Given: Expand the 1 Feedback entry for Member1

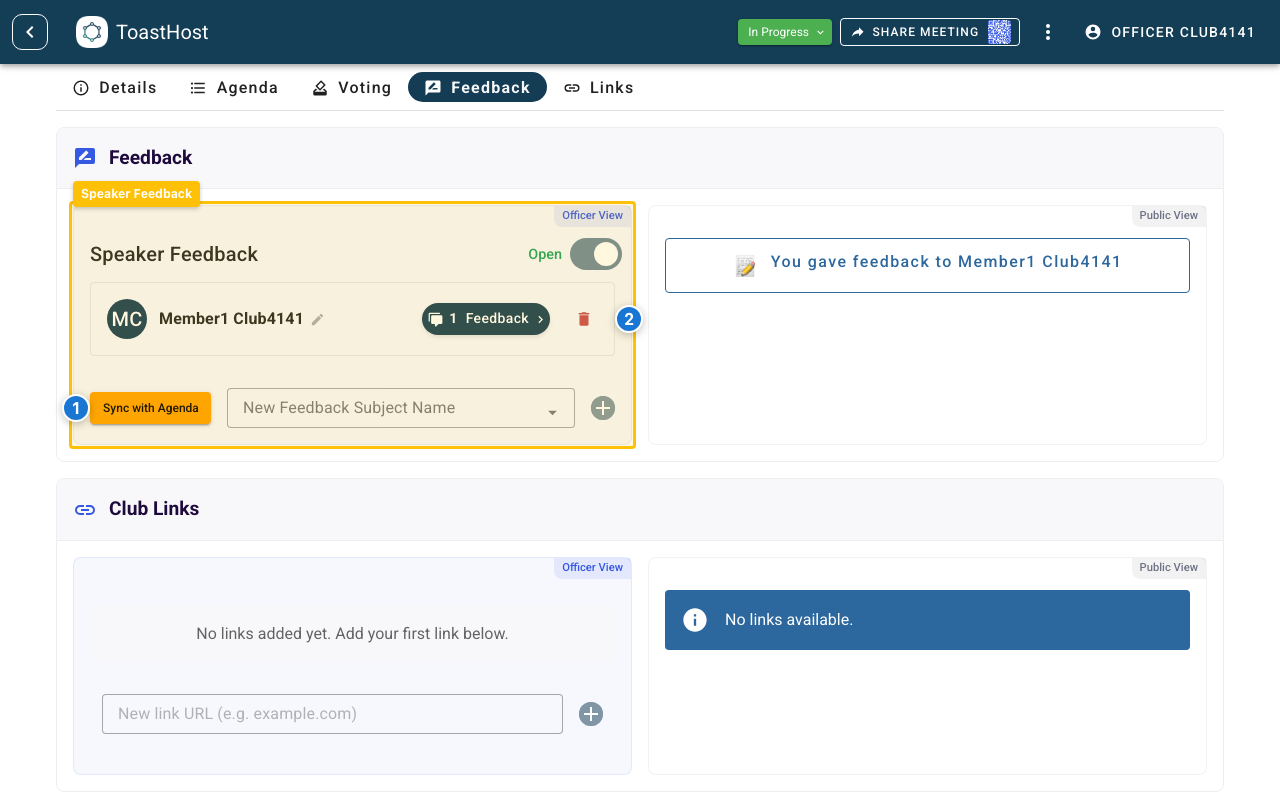Looking at the screenshot, I should tap(486, 318).
